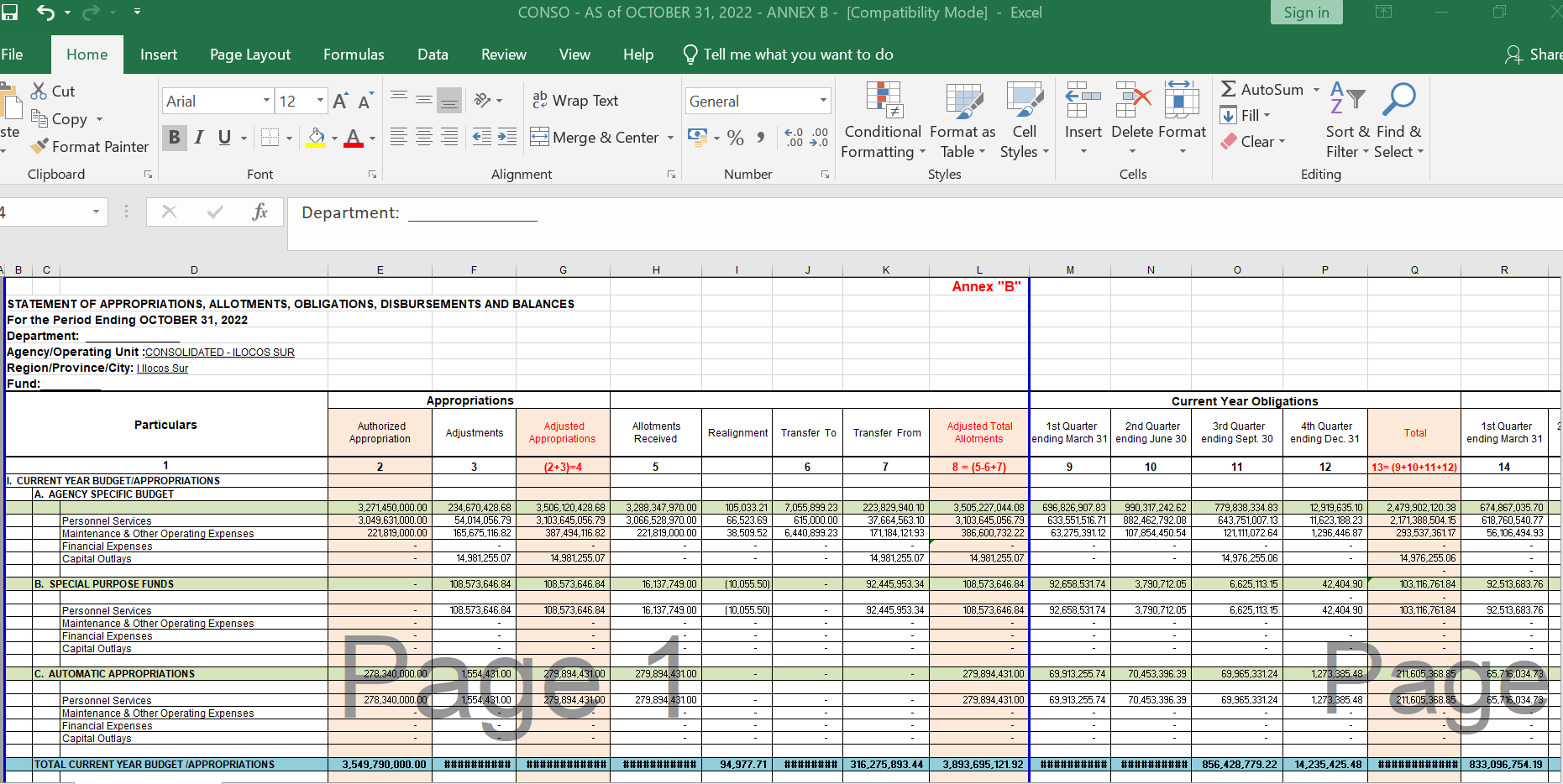Decrease decimal places

[819, 138]
